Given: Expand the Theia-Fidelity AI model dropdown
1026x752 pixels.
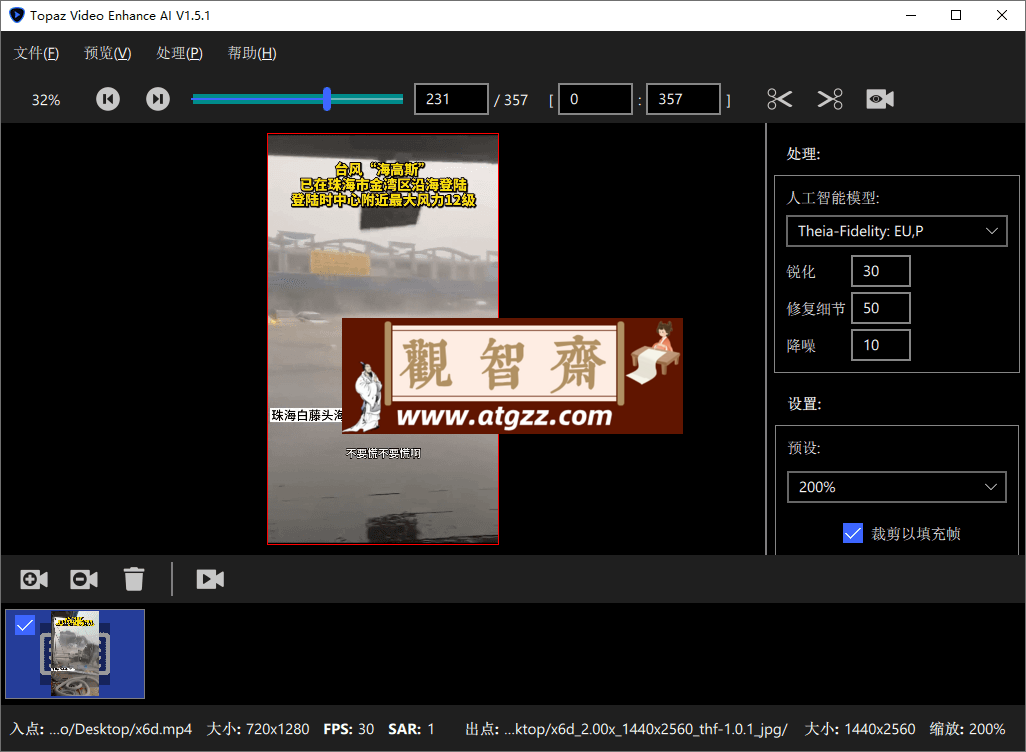Looking at the screenshot, I should [x=896, y=231].
